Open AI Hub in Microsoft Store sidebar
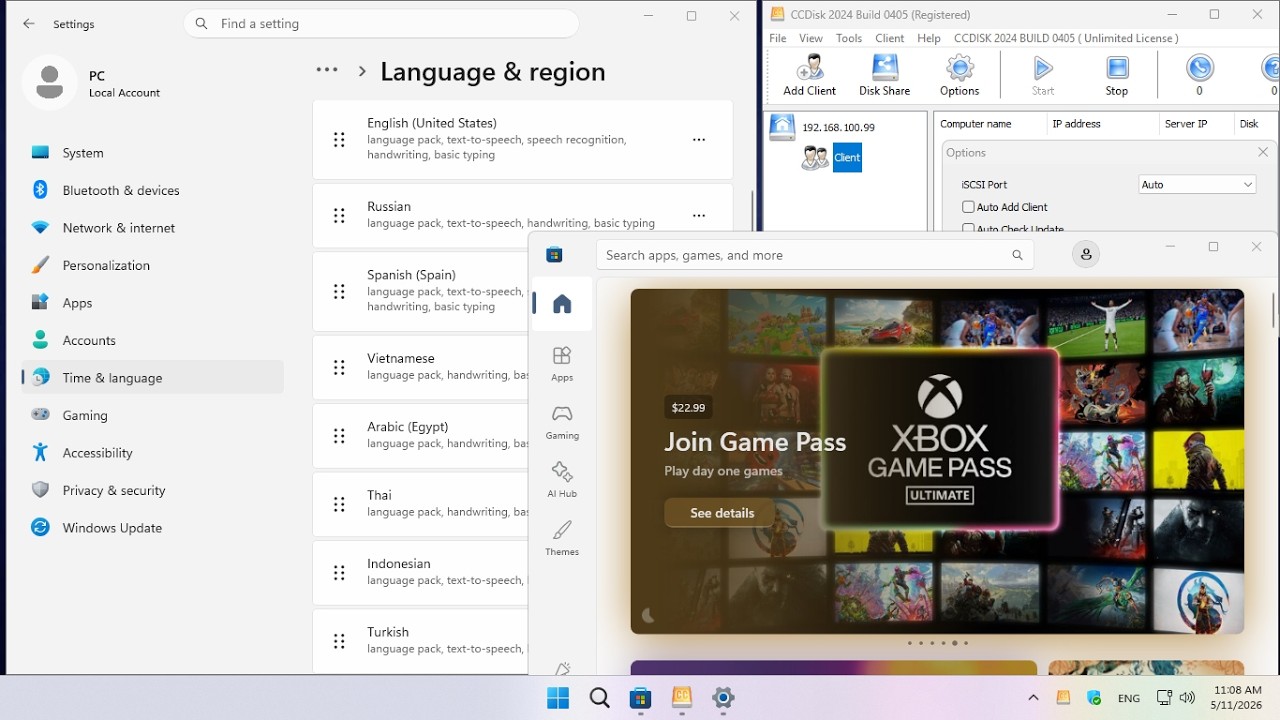The height and width of the screenshot is (720, 1280). tap(562, 480)
